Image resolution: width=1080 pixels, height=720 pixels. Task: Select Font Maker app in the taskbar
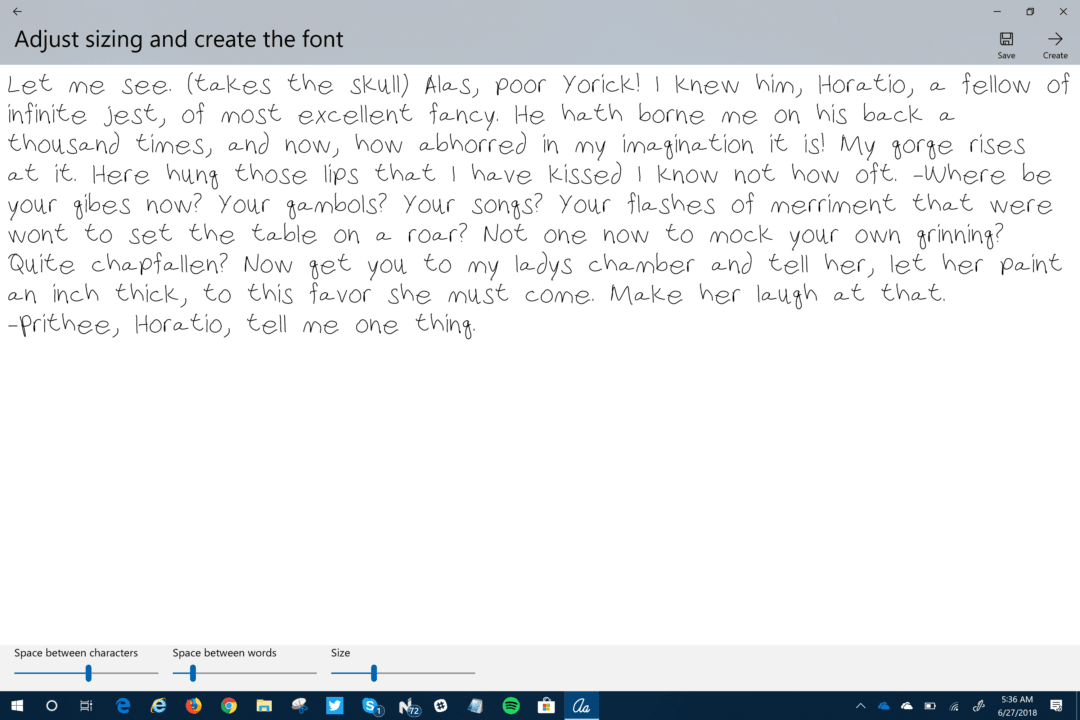pyautogui.click(x=583, y=706)
